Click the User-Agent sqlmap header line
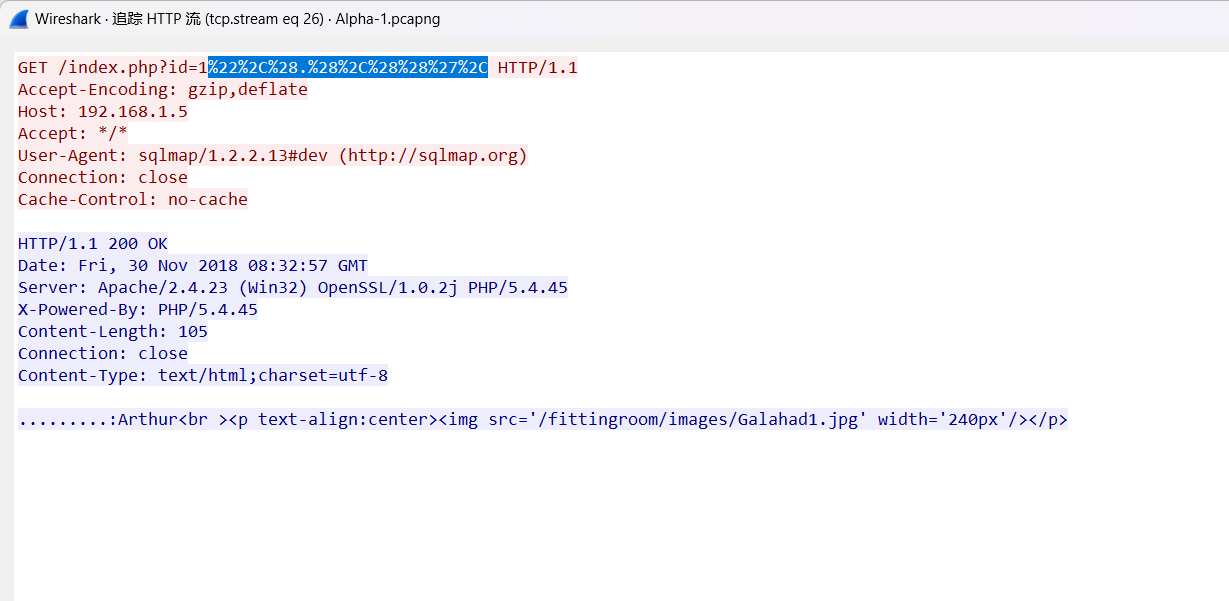 tap(272, 156)
